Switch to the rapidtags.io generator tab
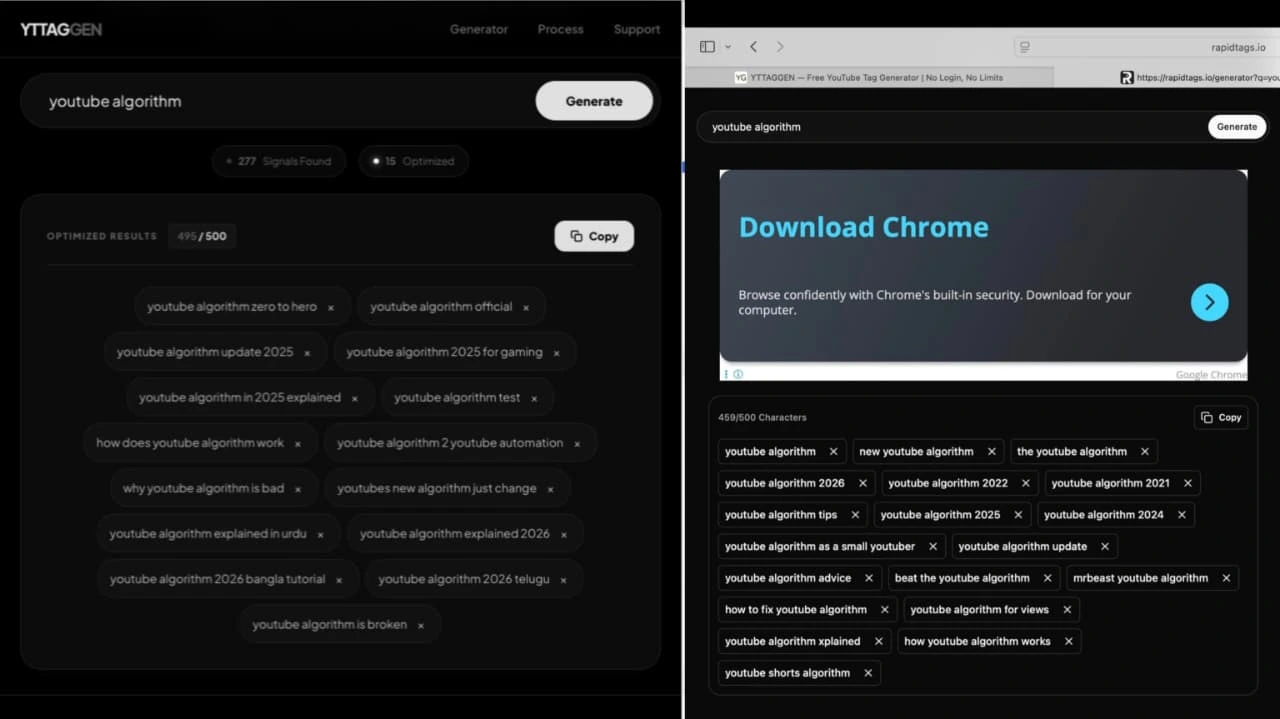The height and width of the screenshot is (719, 1280). click(x=1180, y=77)
